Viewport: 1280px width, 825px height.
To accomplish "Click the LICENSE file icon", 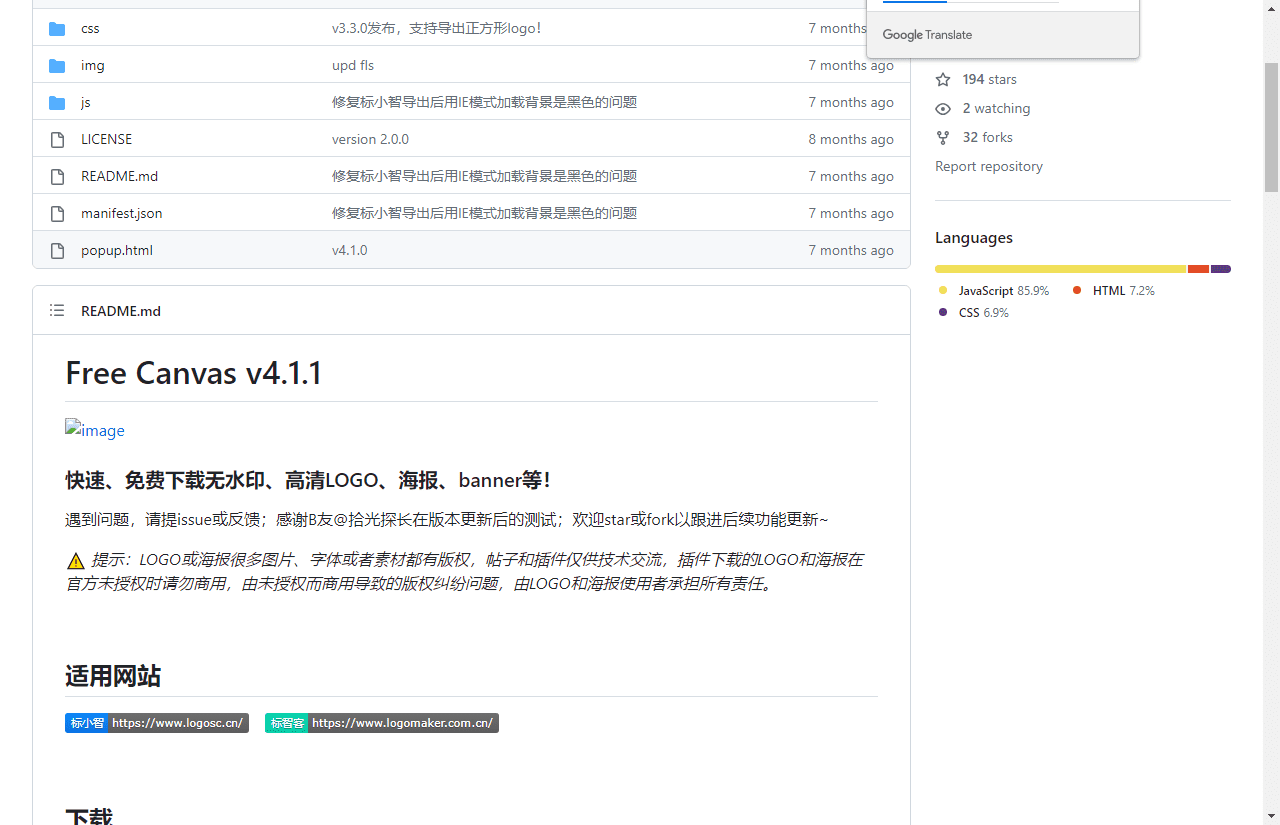I will click(57, 139).
